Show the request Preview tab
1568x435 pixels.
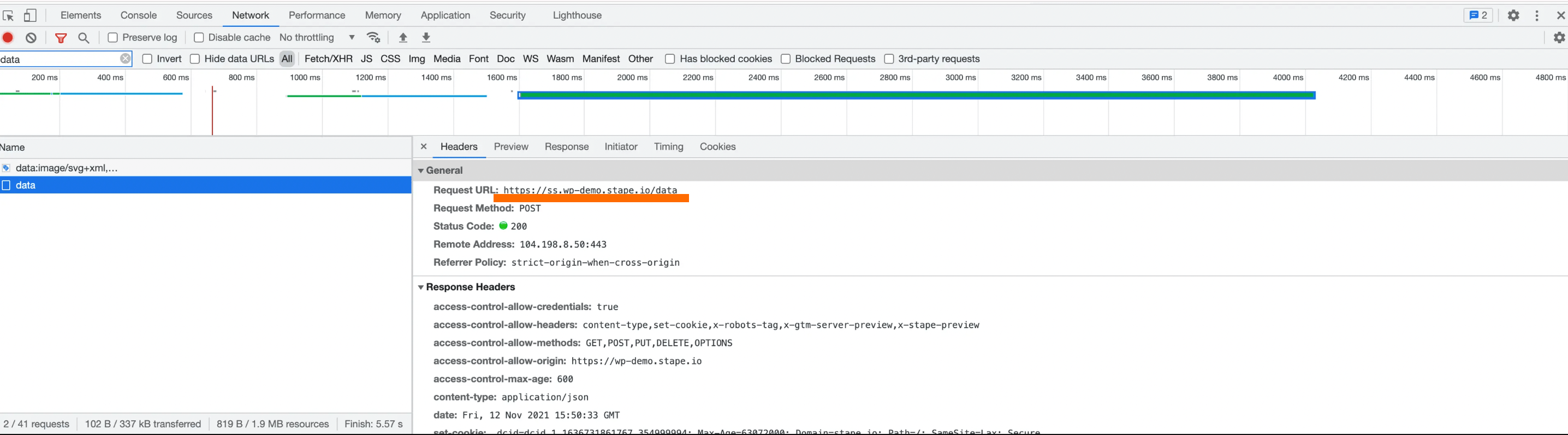pyautogui.click(x=512, y=147)
